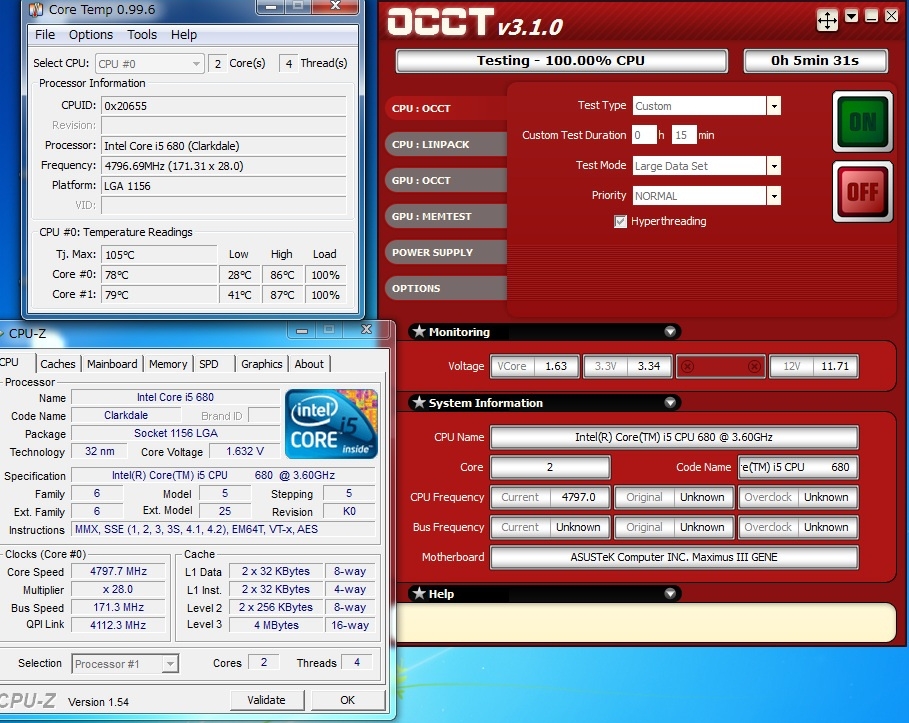This screenshot has width=909, height=723.
Task: Switch to the Caches tab in CPU-Z
Action: pyautogui.click(x=58, y=364)
